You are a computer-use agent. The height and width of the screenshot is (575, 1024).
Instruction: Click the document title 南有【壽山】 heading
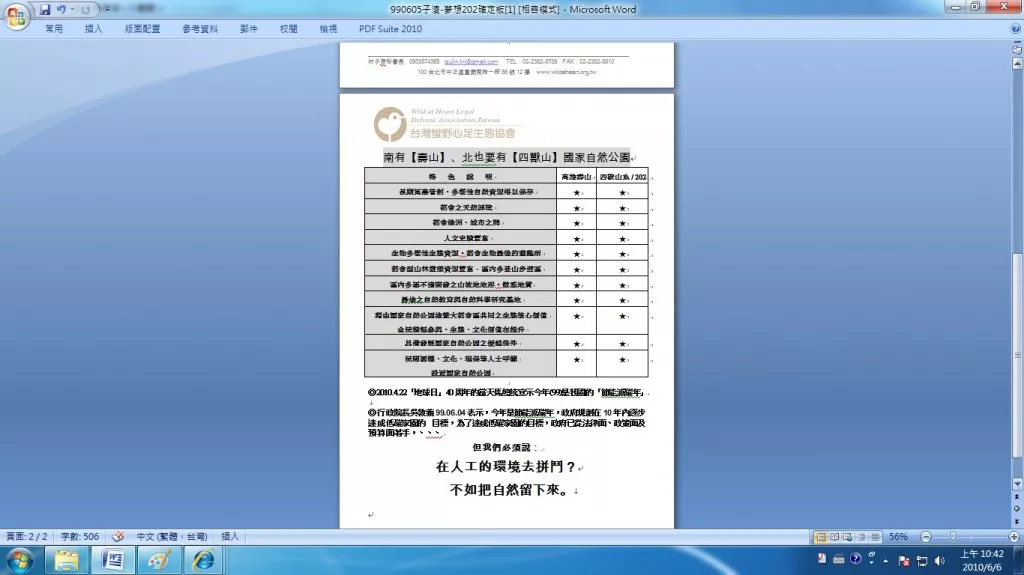point(507,157)
